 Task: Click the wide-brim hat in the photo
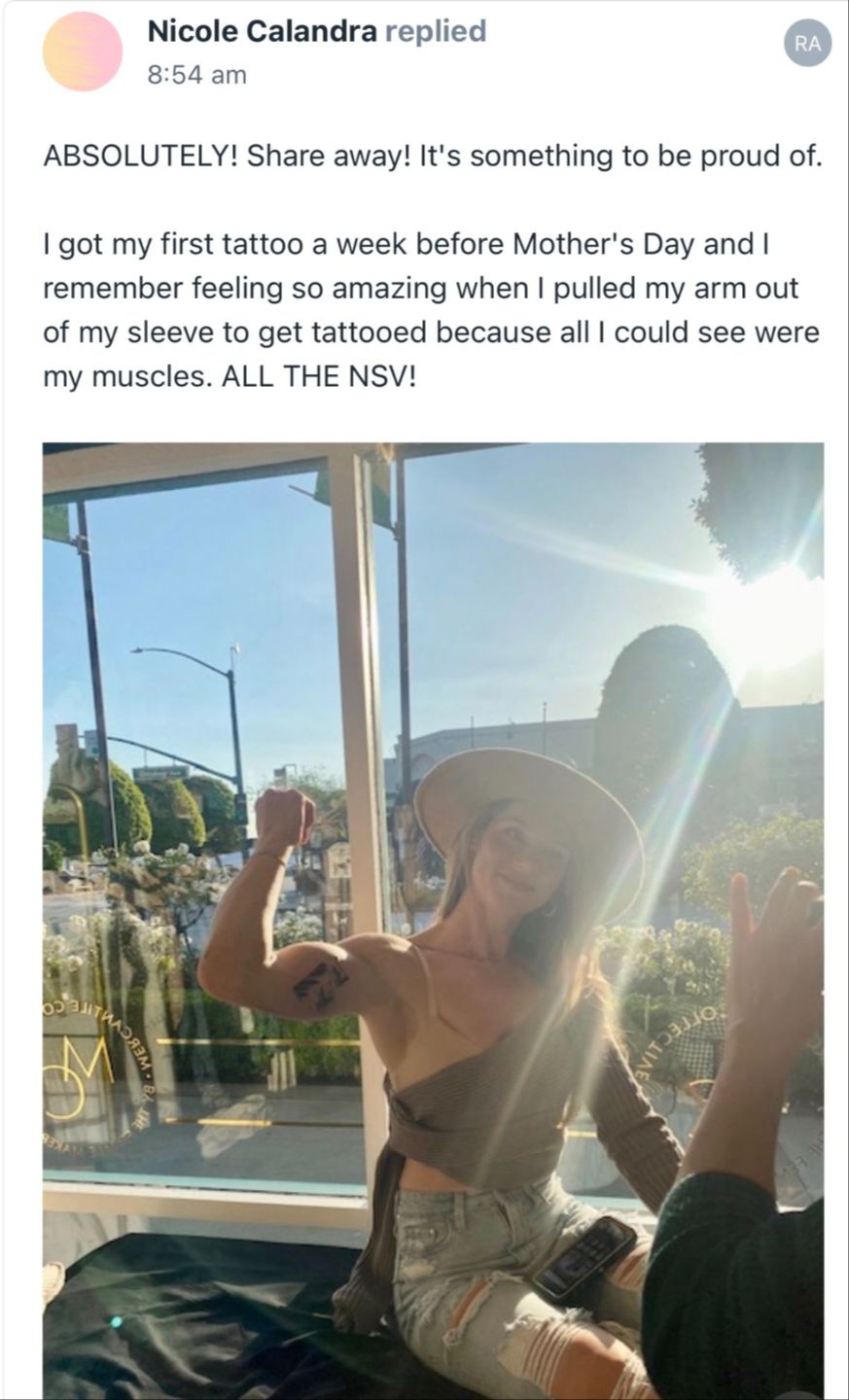(529, 817)
